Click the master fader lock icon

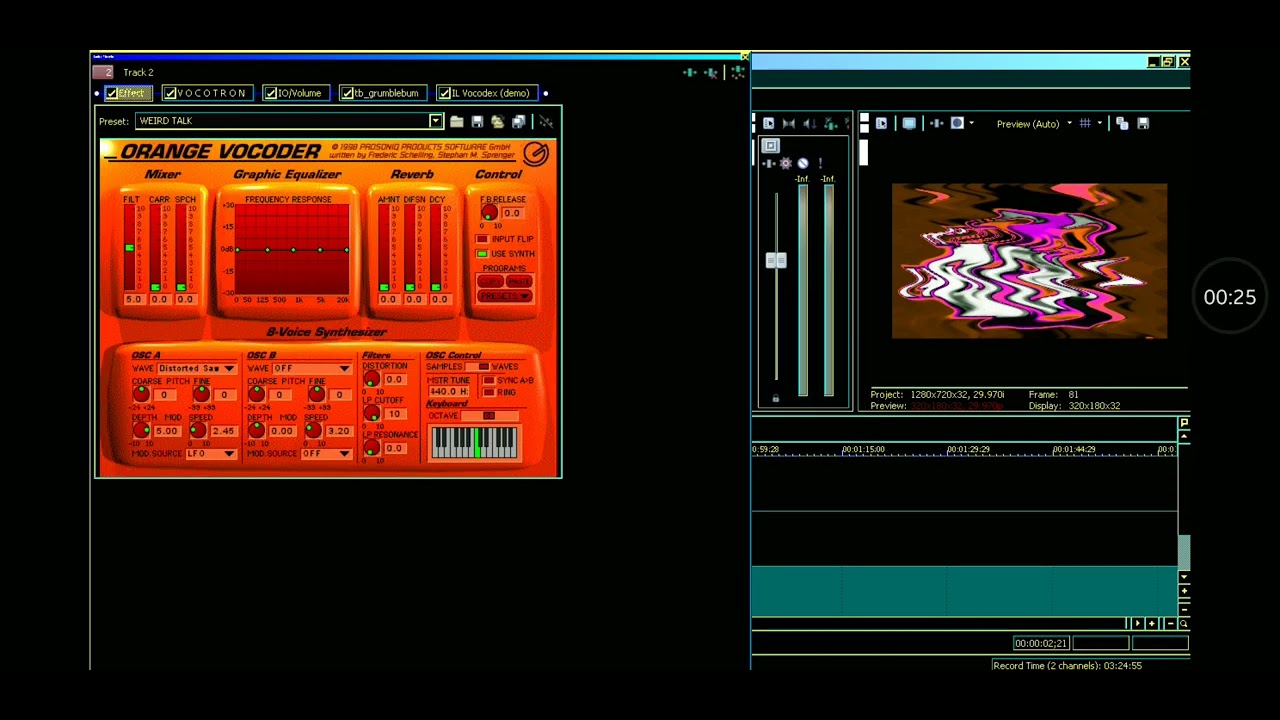click(775, 398)
